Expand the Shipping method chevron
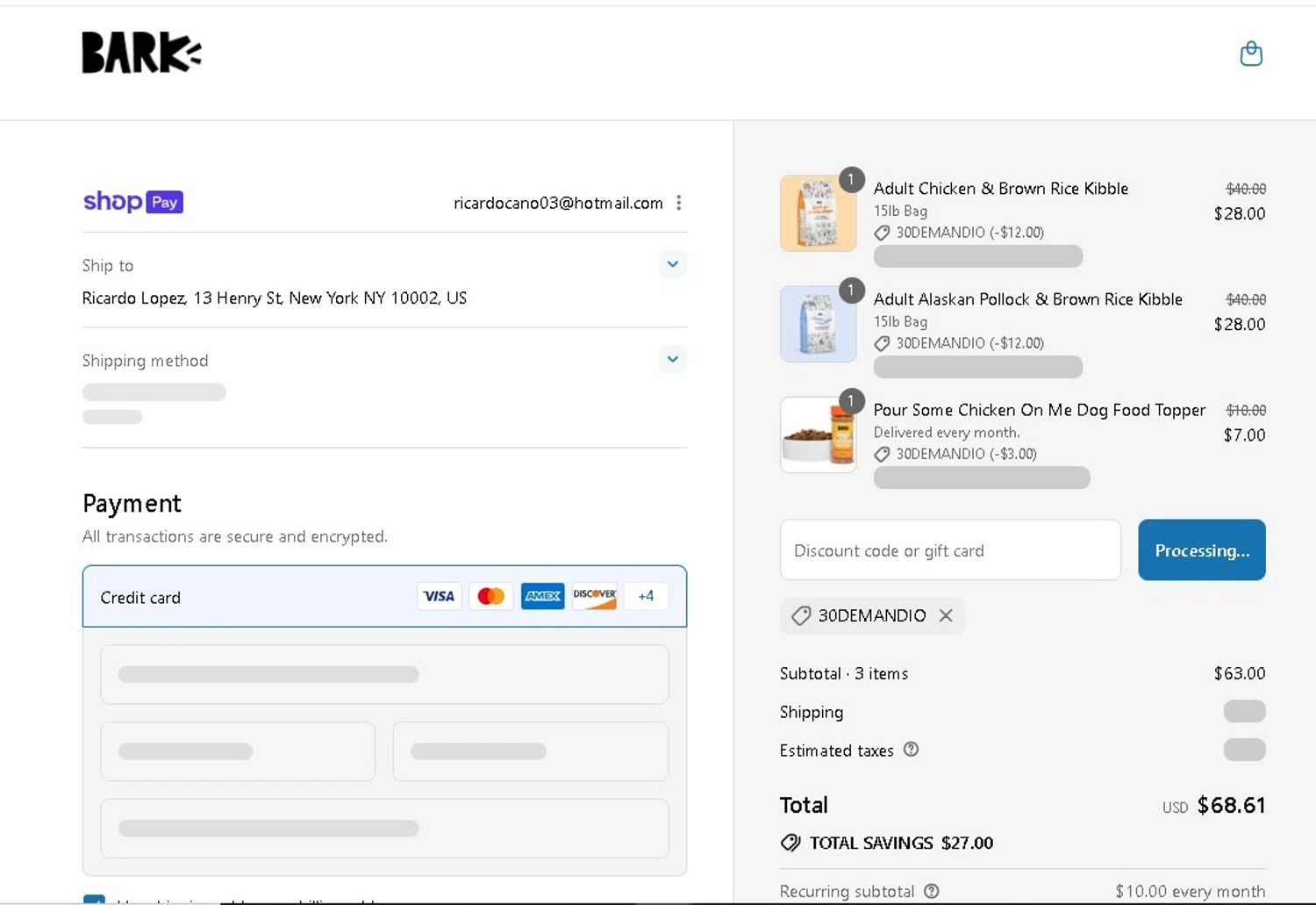Image resolution: width=1316 pixels, height=905 pixels. [x=673, y=359]
